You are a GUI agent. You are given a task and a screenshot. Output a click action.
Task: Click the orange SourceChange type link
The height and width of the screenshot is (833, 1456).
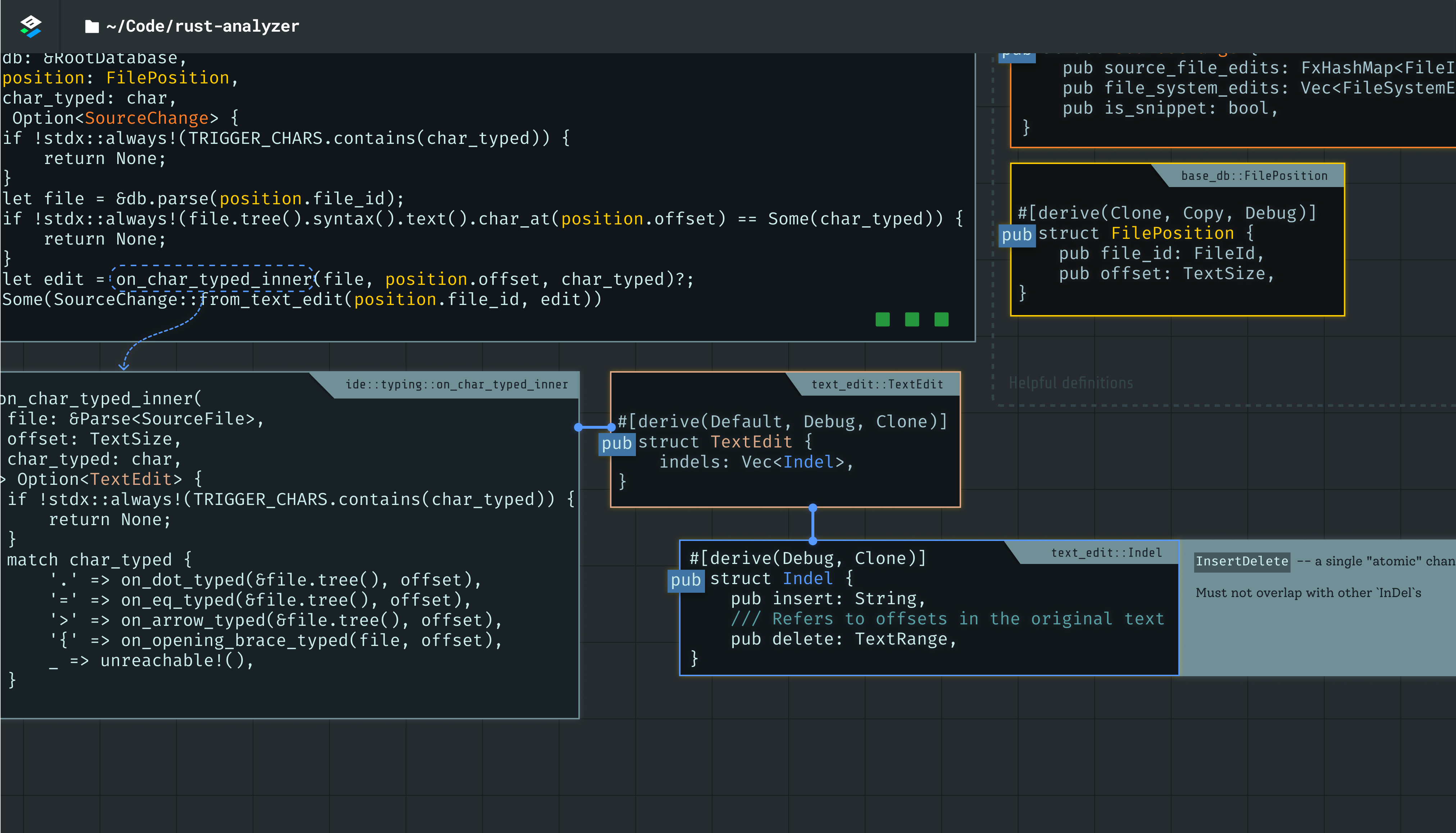coord(146,118)
